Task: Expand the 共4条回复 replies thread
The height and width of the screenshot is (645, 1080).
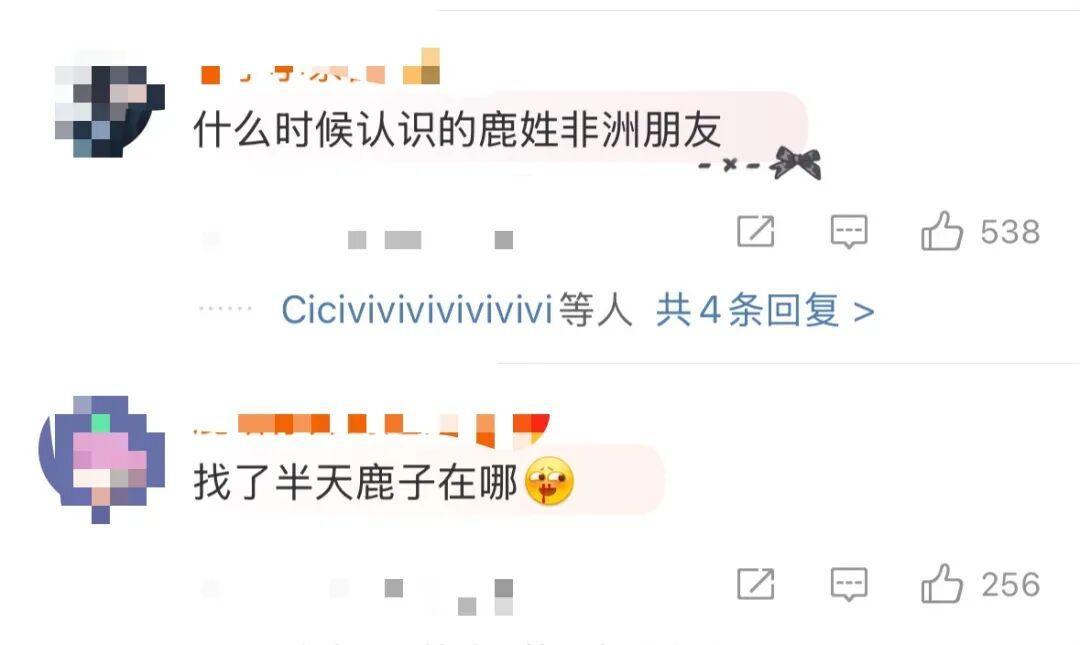Action: coord(765,310)
